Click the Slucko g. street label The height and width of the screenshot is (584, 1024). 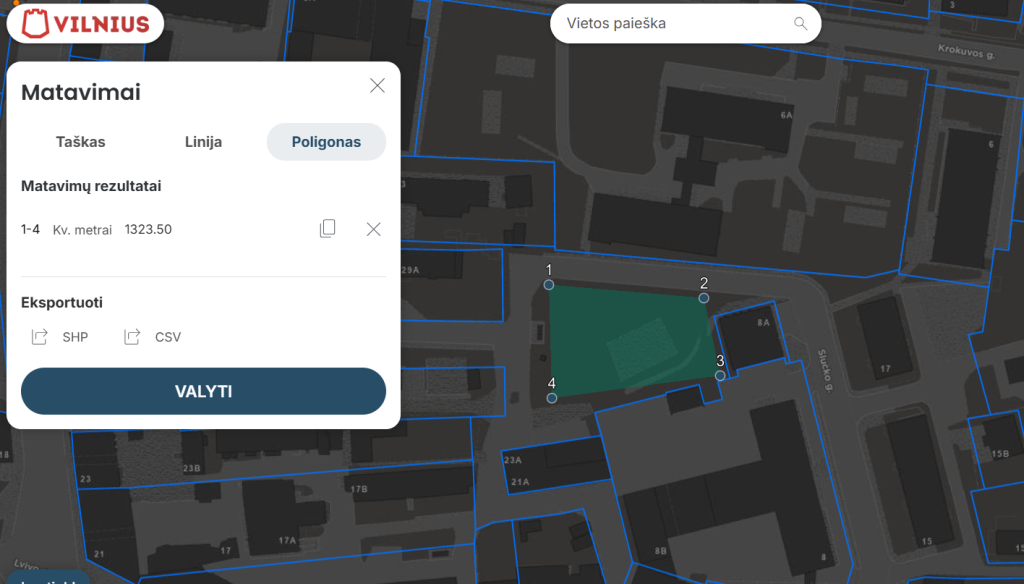[x=826, y=370]
